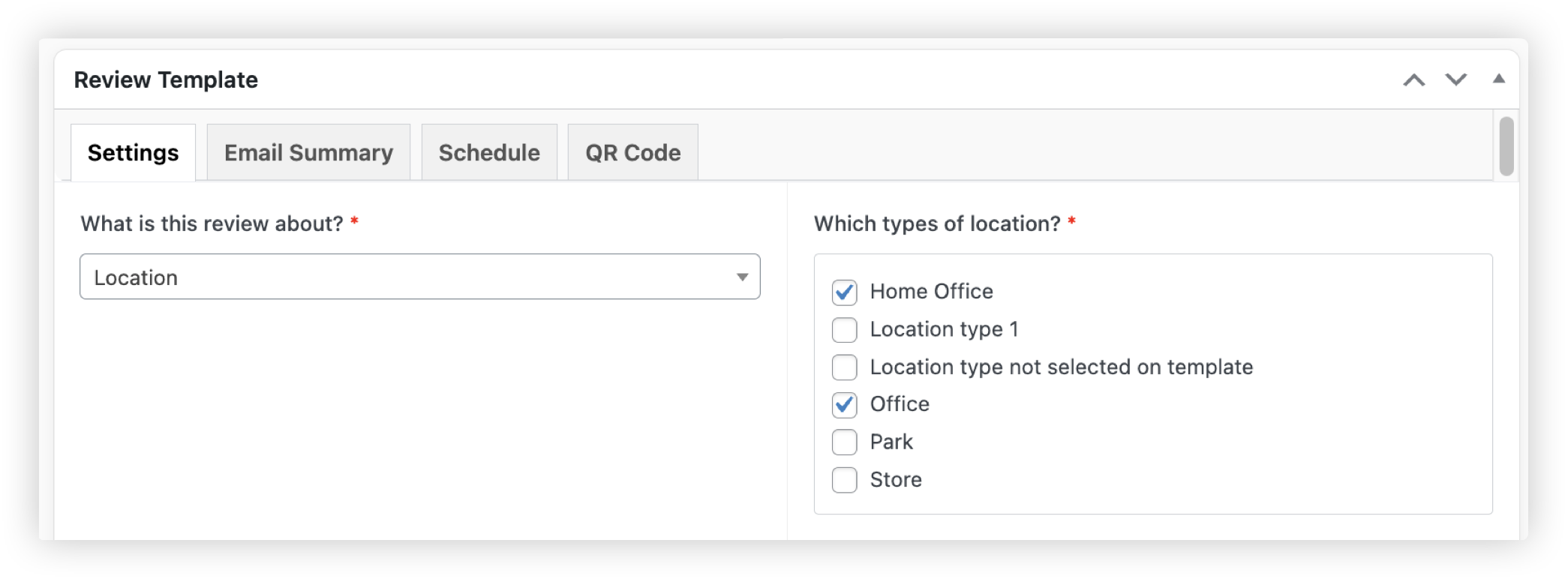Enable the Location type 1 checkbox
Viewport: 1568px width, 579px height.
(x=844, y=329)
